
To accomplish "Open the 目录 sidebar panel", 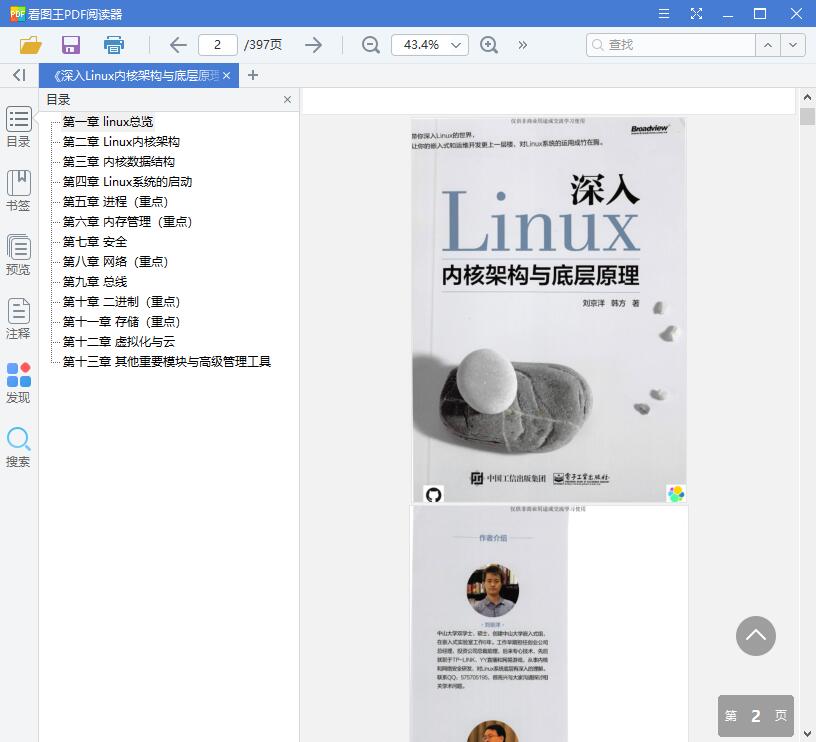I will 18,127.
